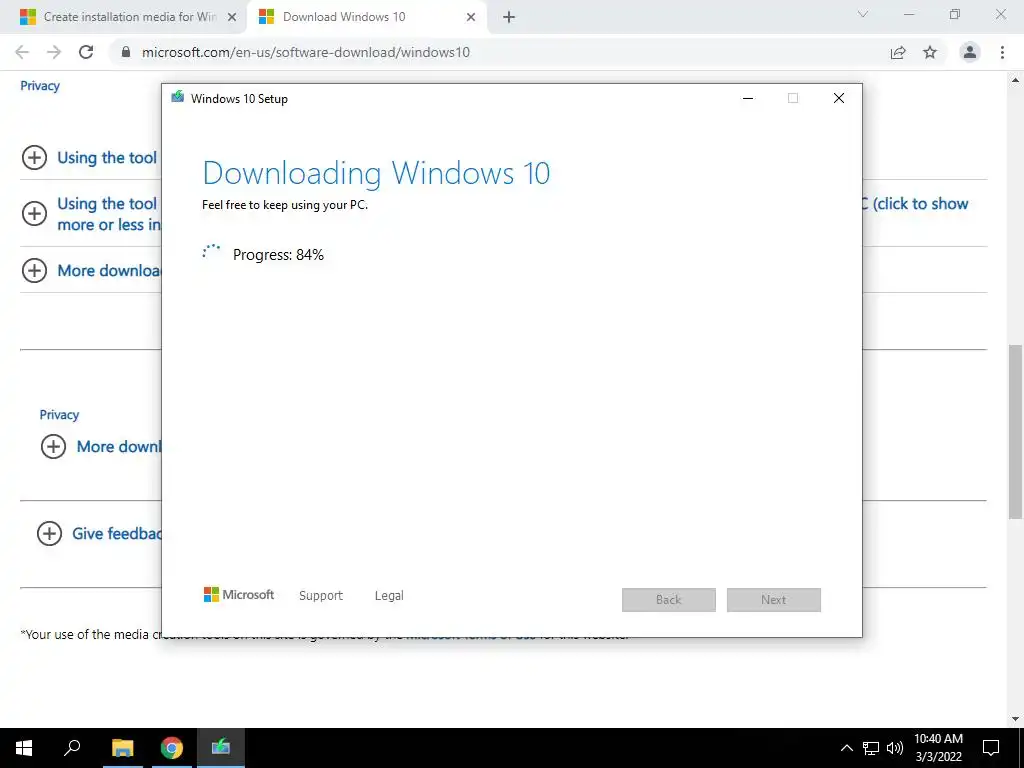Open the Chrome profile avatar

970,52
